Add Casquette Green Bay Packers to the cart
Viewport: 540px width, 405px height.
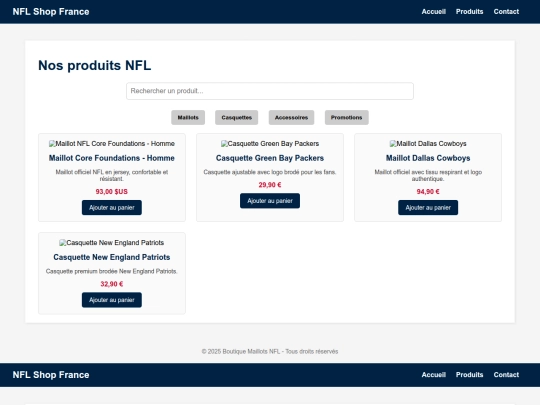coord(270,201)
